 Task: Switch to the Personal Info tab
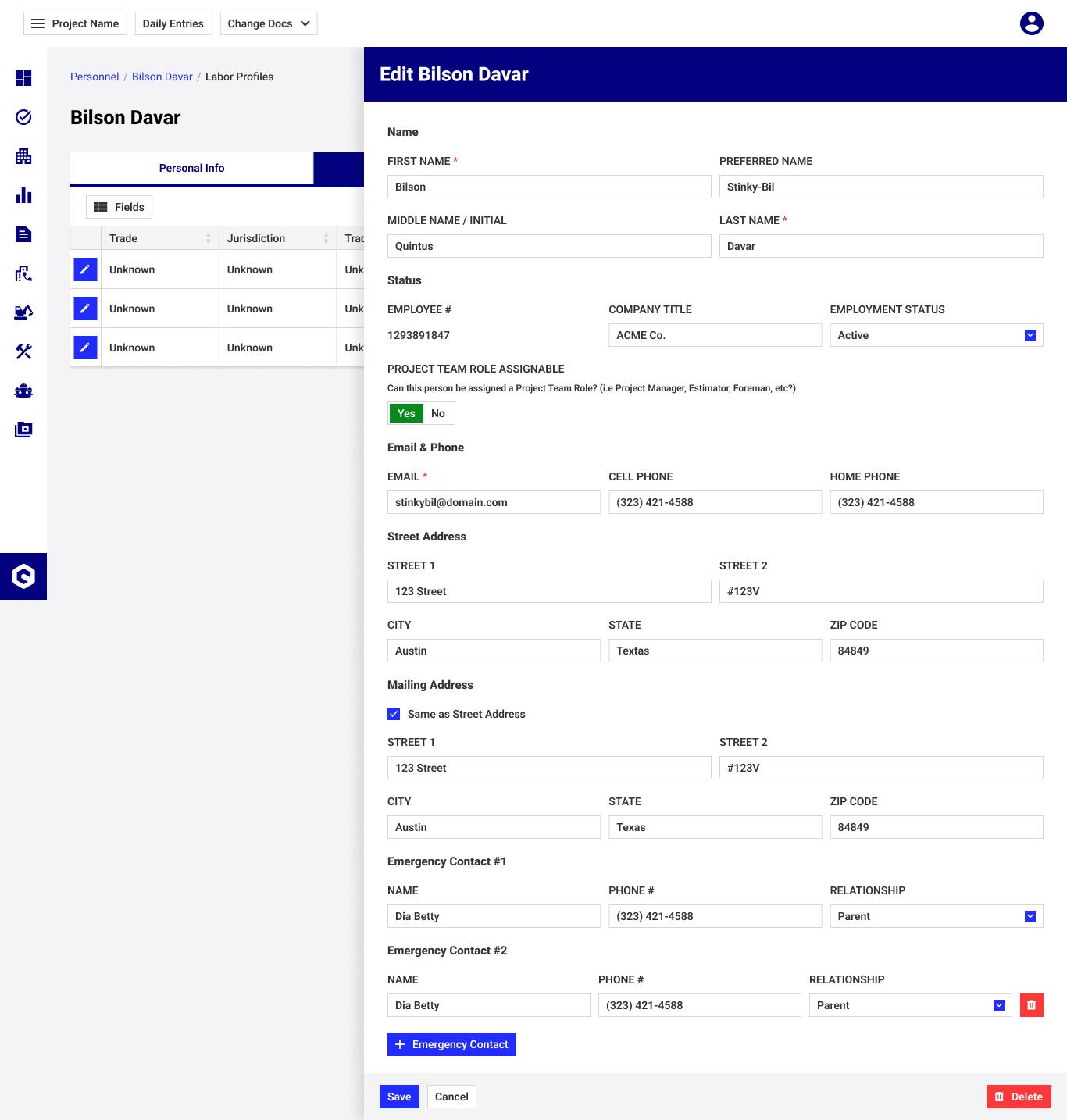click(191, 168)
